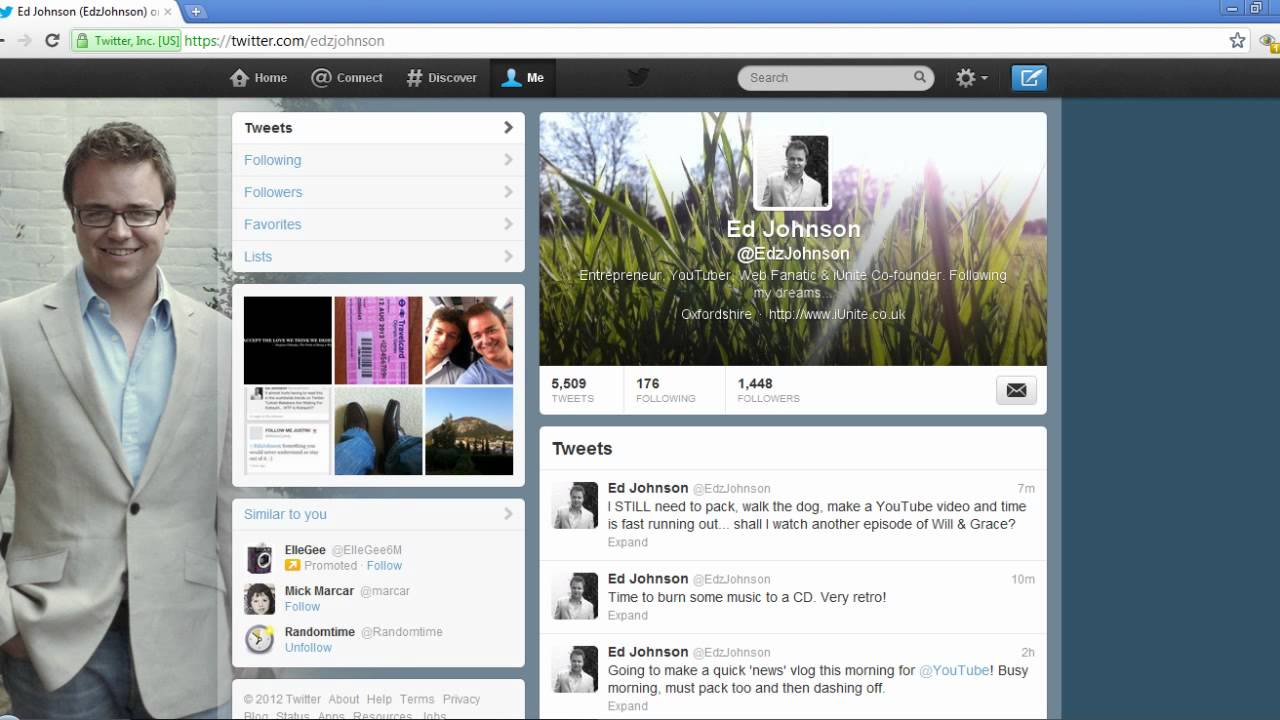The width and height of the screenshot is (1280, 720).
Task: Click the ElleGee Promoted arrow badge
Action: point(292,566)
